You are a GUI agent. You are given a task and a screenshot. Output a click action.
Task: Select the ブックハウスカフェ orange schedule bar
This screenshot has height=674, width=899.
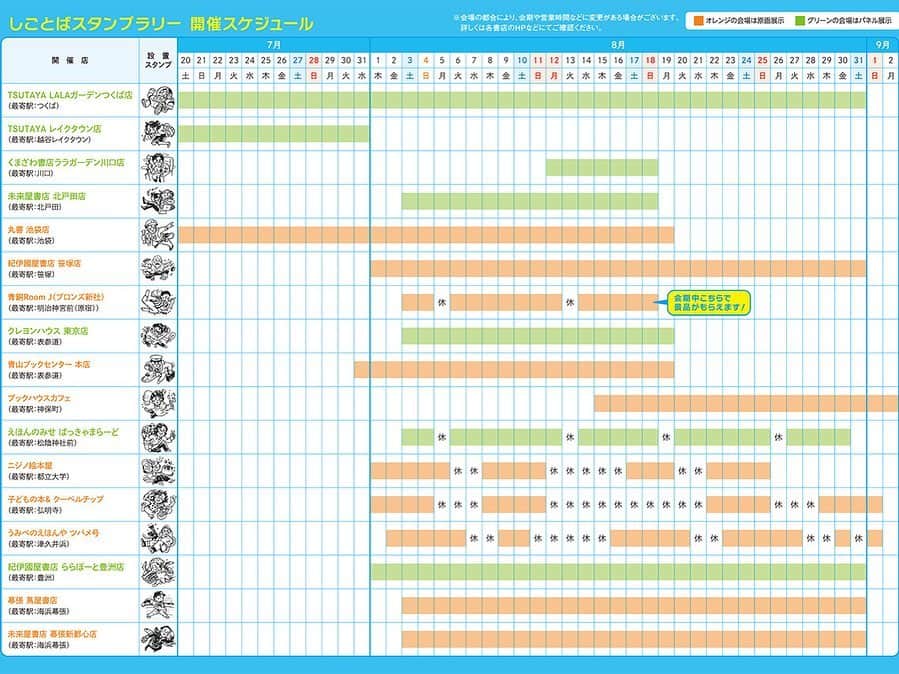(x=746, y=403)
